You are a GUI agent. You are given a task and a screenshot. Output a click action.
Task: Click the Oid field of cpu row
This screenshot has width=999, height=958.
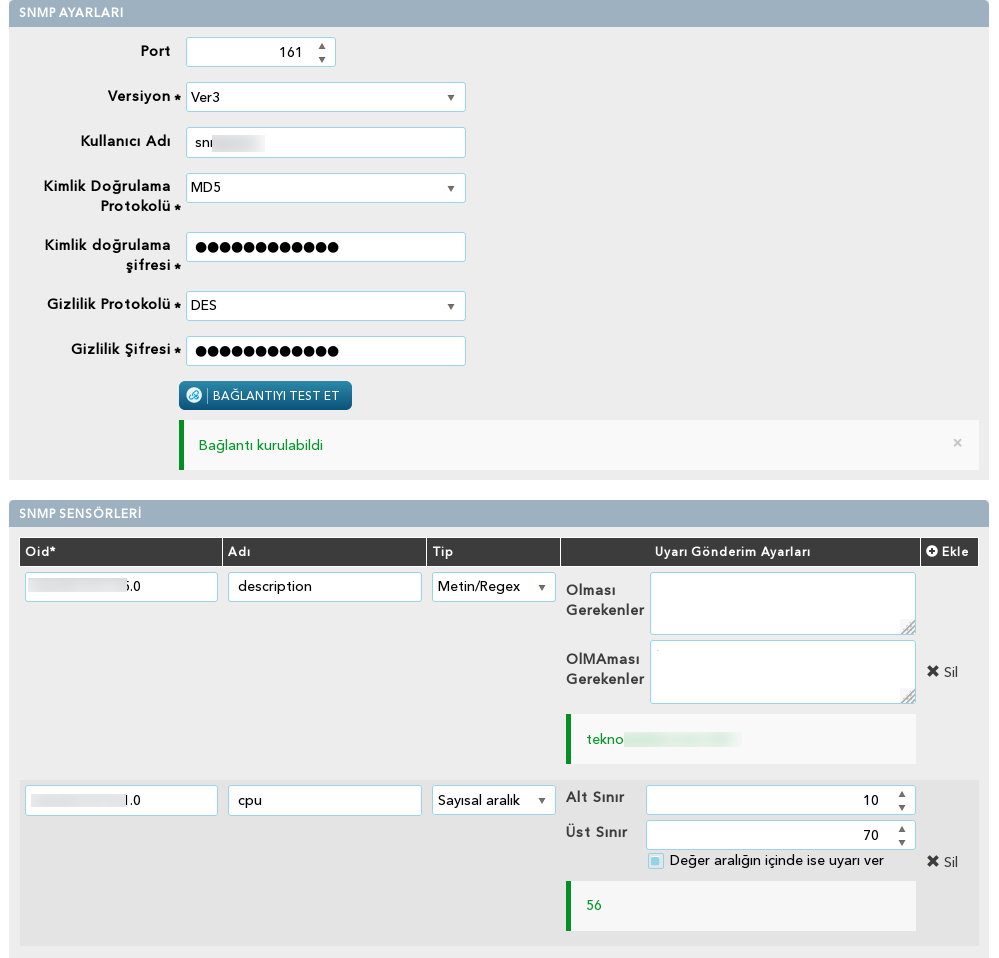click(121, 800)
